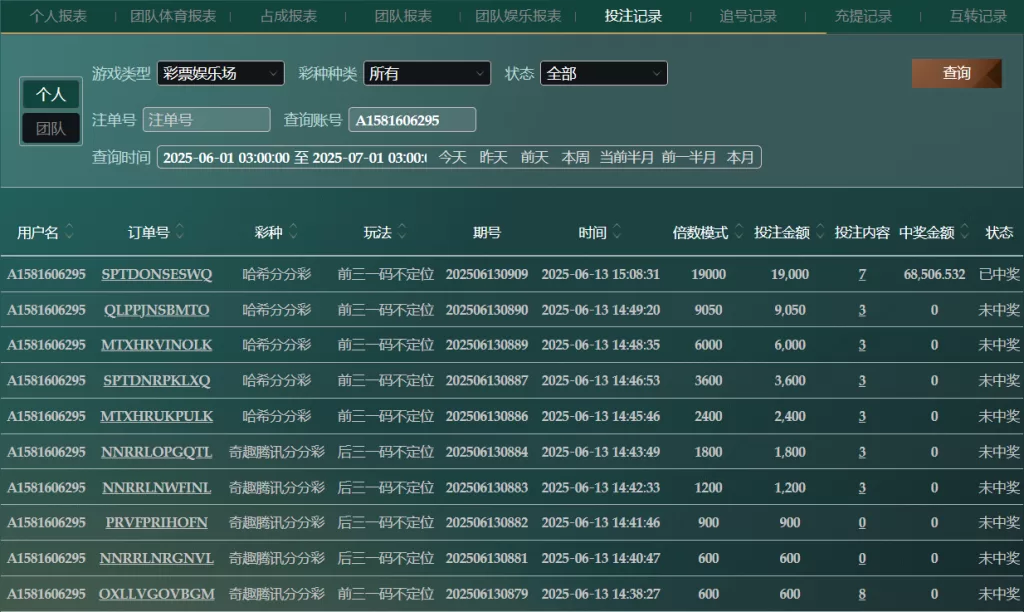Screen dimensions: 1024x612
Task: Go to 团队报表 tab
Action: (x=403, y=16)
